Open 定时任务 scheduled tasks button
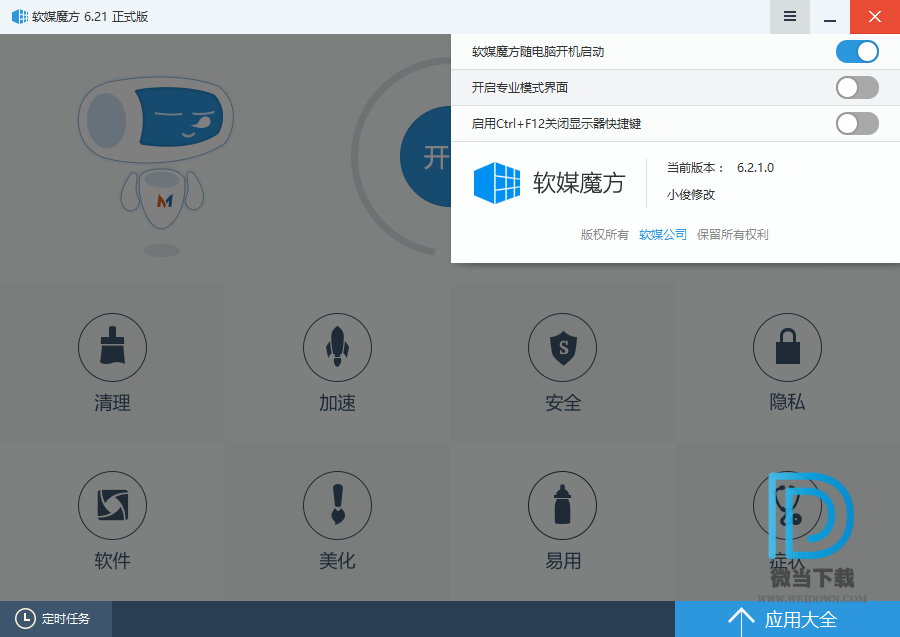Viewport: 900px width, 637px height. pos(56,619)
